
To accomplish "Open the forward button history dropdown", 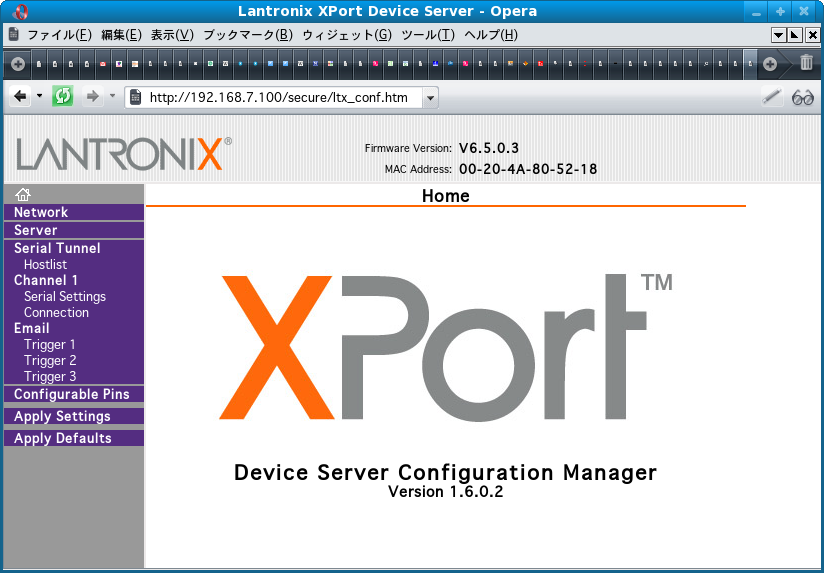I will pos(112,96).
